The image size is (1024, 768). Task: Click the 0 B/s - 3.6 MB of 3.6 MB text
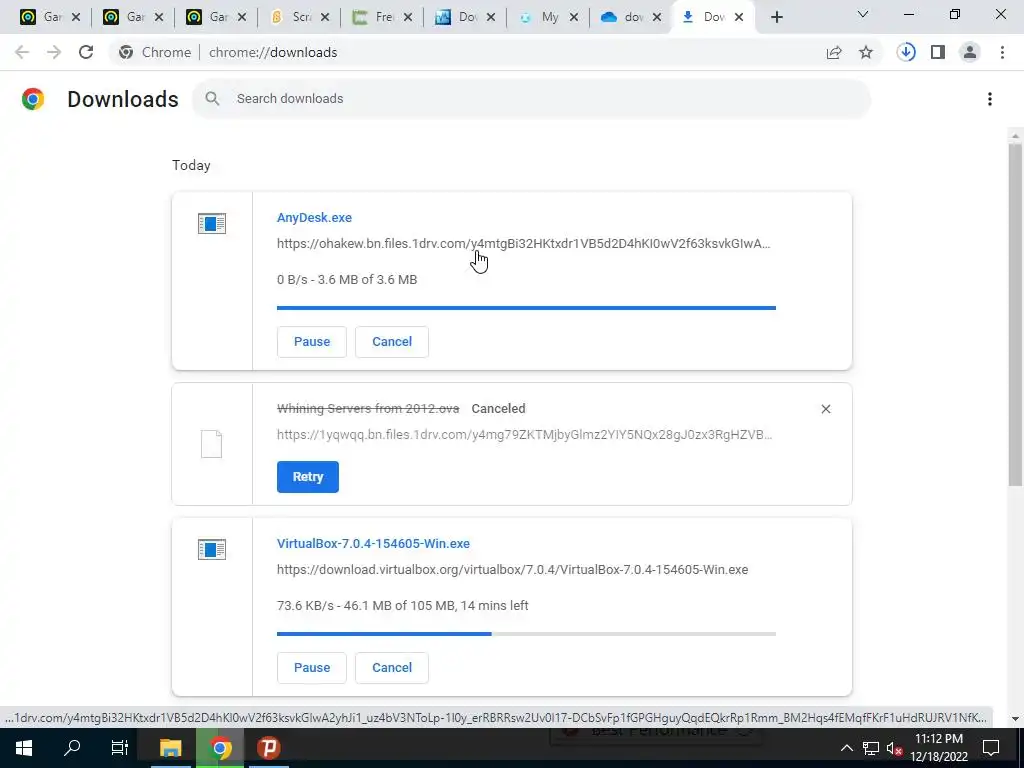tap(347, 280)
